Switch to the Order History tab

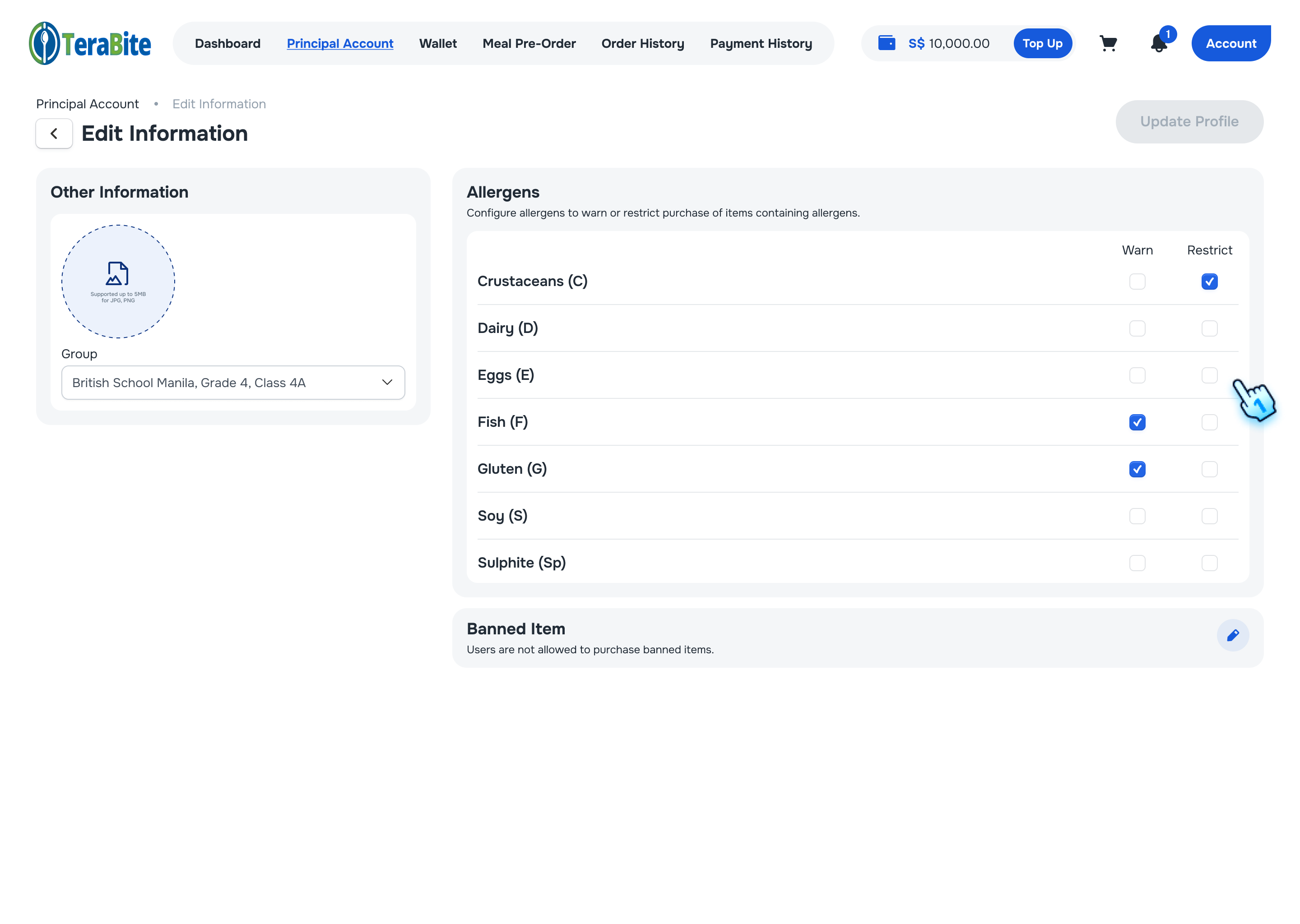[643, 43]
